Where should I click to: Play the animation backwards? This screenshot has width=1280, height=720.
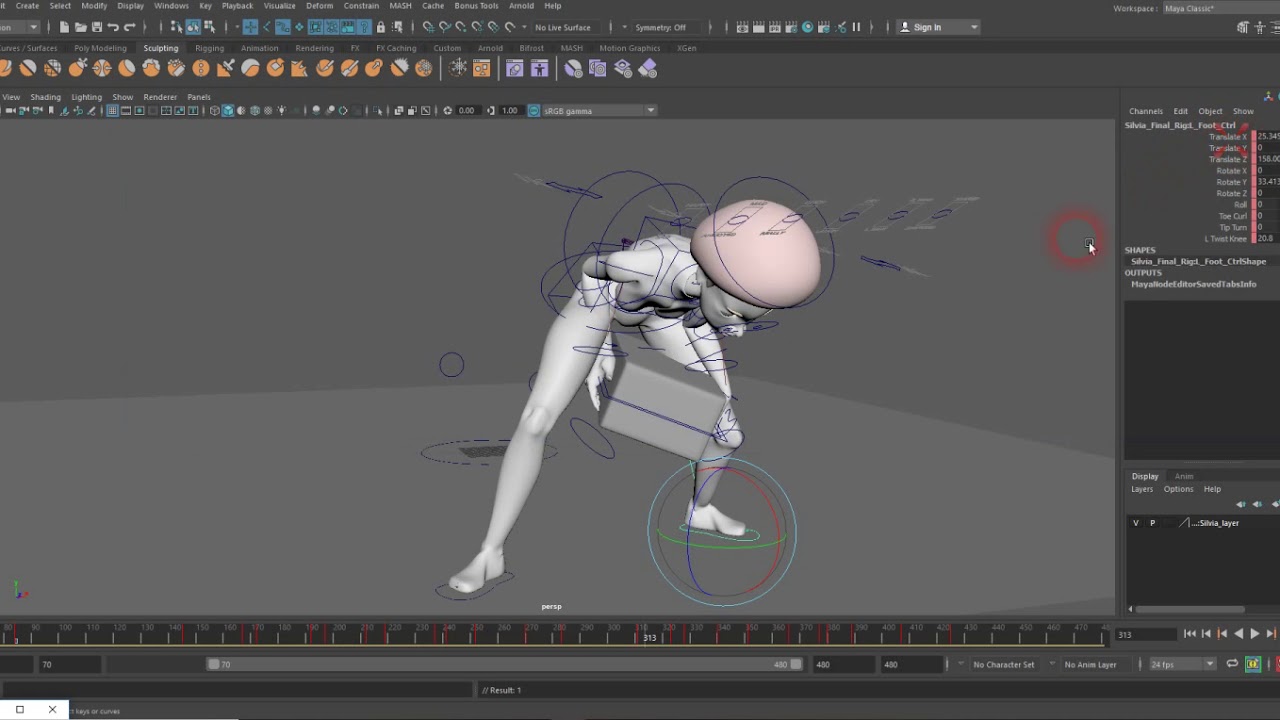[1238, 634]
